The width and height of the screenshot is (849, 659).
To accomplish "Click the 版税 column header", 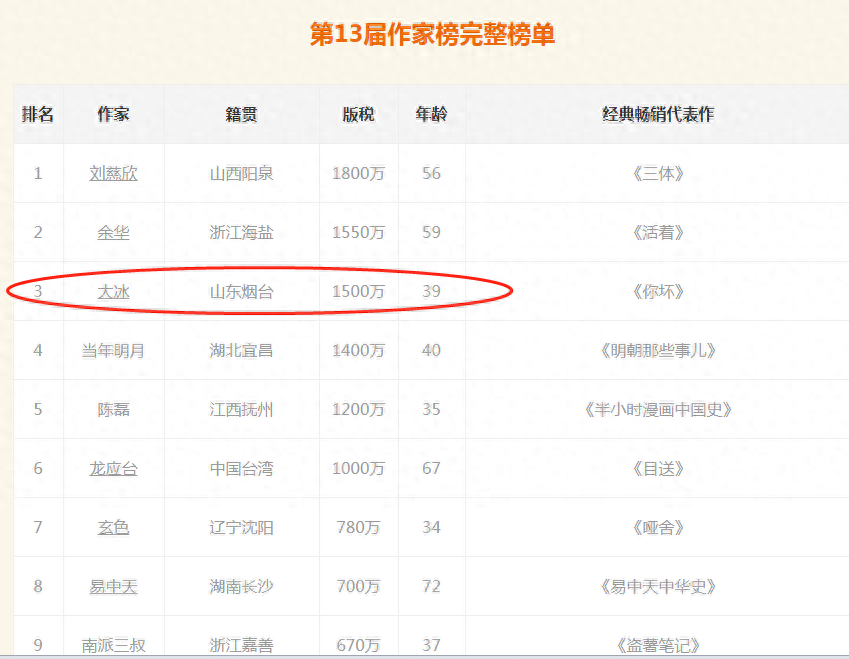I will click(358, 114).
